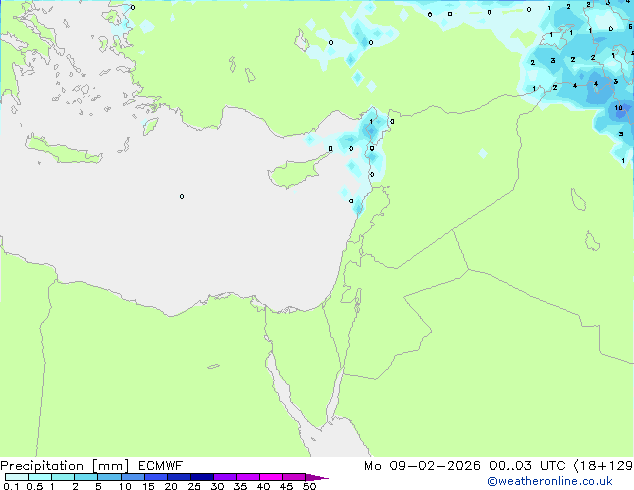Click the legend label "35"

pos(240,486)
